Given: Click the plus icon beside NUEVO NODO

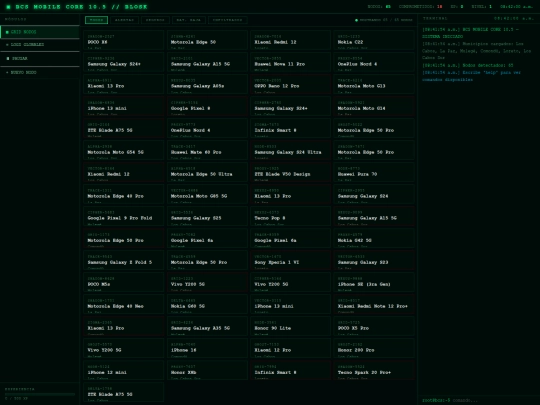Looking at the screenshot, I should coord(7,73).
